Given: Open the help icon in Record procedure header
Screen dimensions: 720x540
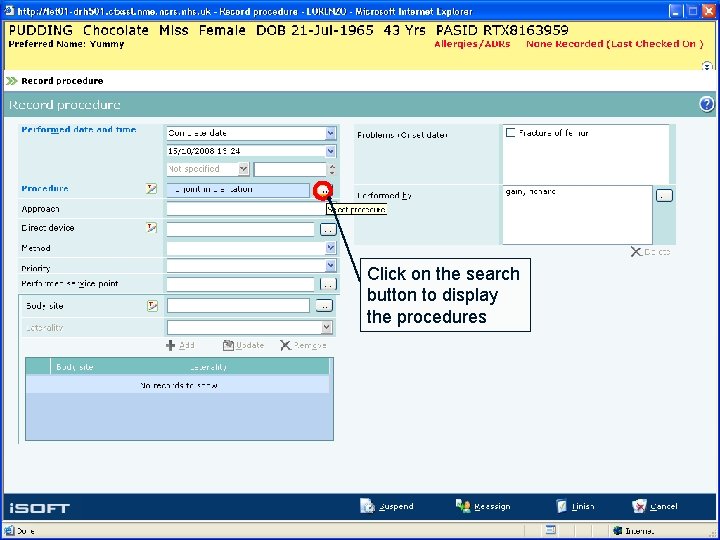Looking at the screenshot, I should pos(707,105).
